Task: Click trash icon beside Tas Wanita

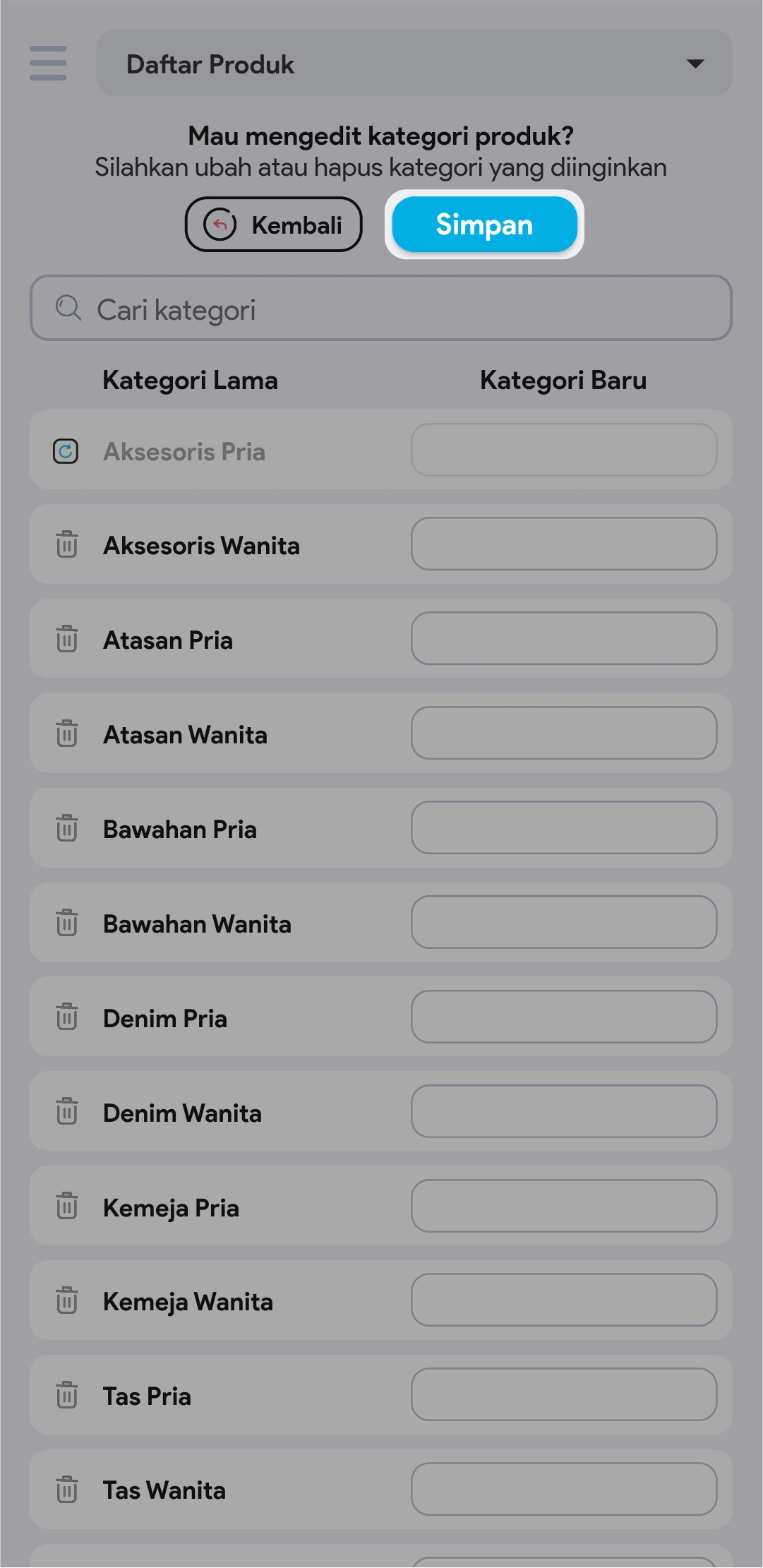Action: click(67, 1490)
